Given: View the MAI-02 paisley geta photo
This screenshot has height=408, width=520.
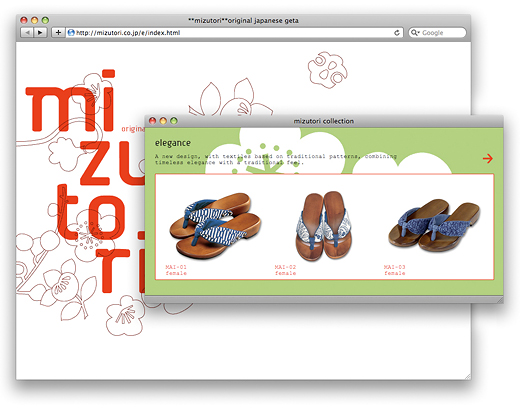Looking at the screenshot, I should 323,225.
